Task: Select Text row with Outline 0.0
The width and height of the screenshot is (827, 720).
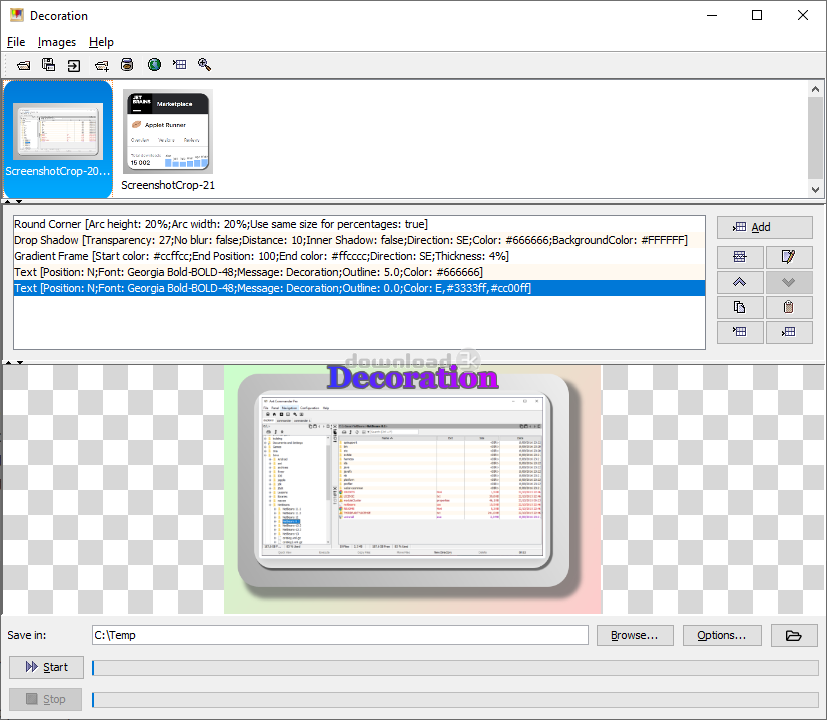Action: 359,288
